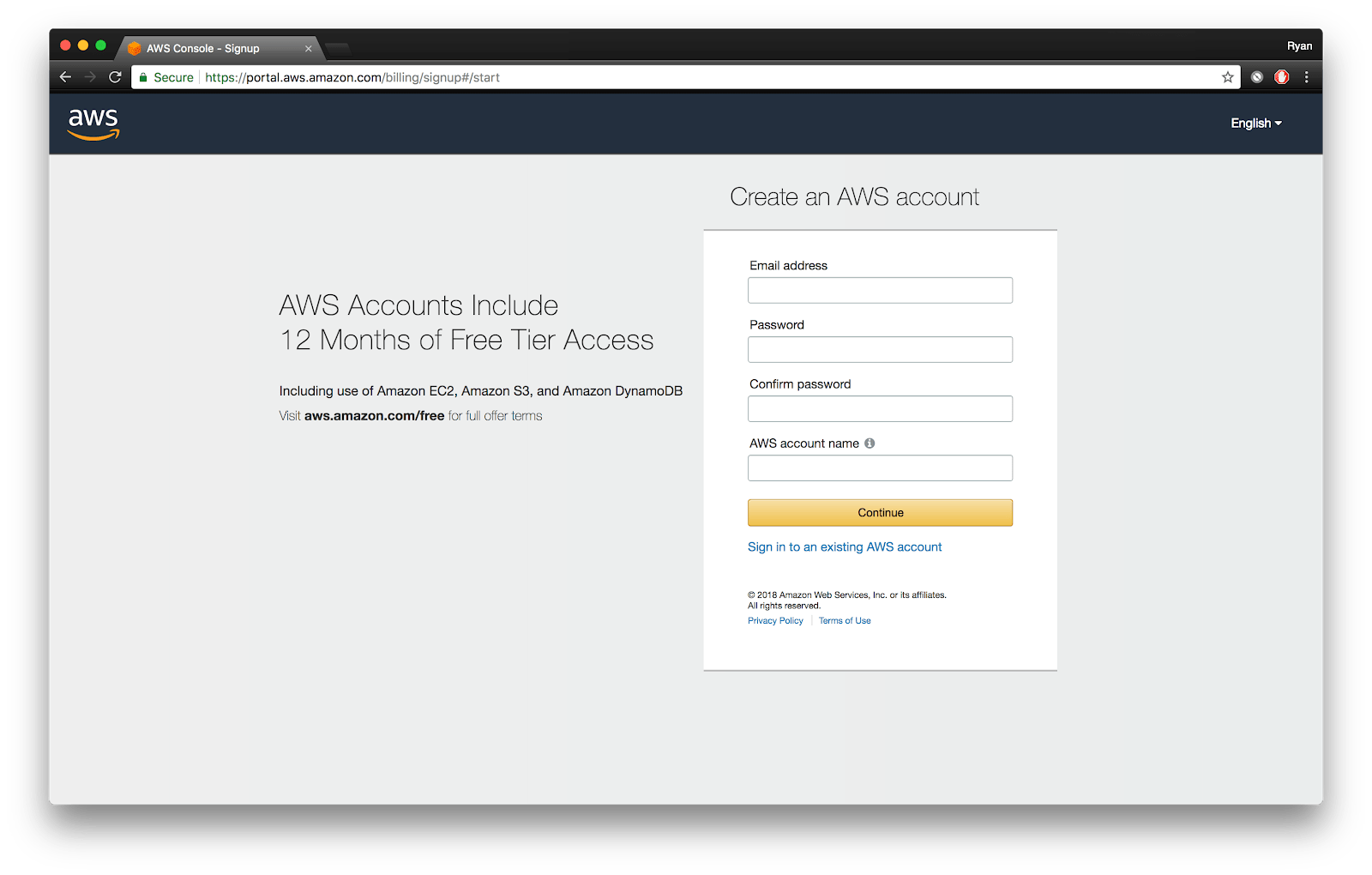Click the Ryan profile name at top right
Image resolution: width=1372 pixels, height=875 pixels.
(1300, 45)
